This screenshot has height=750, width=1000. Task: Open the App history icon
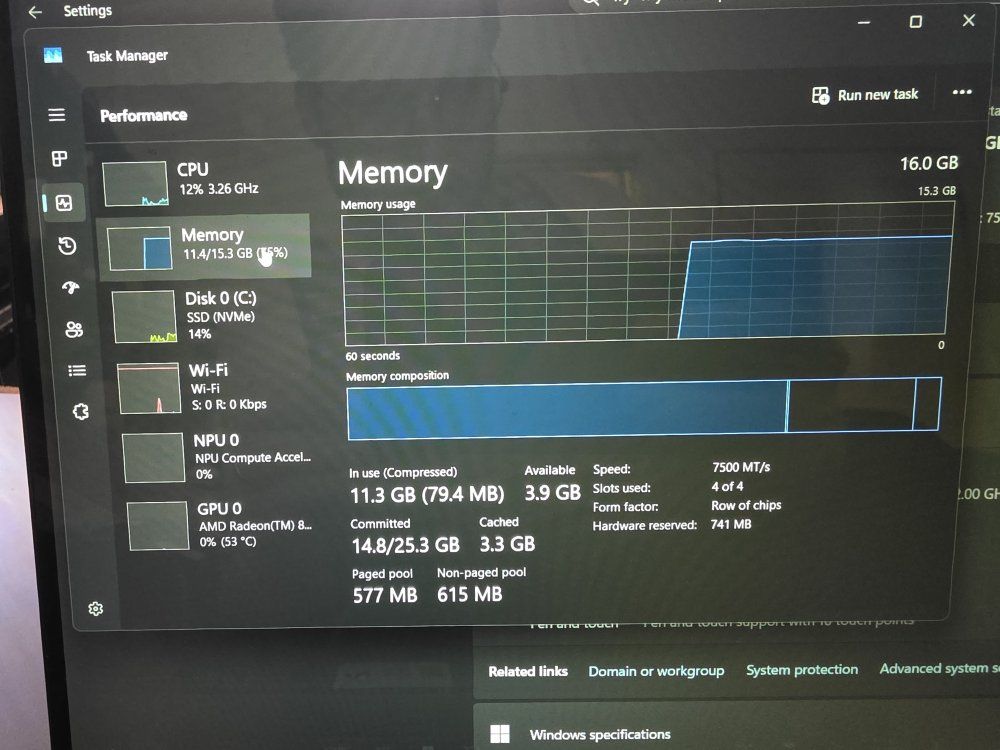tap(67, 246)
